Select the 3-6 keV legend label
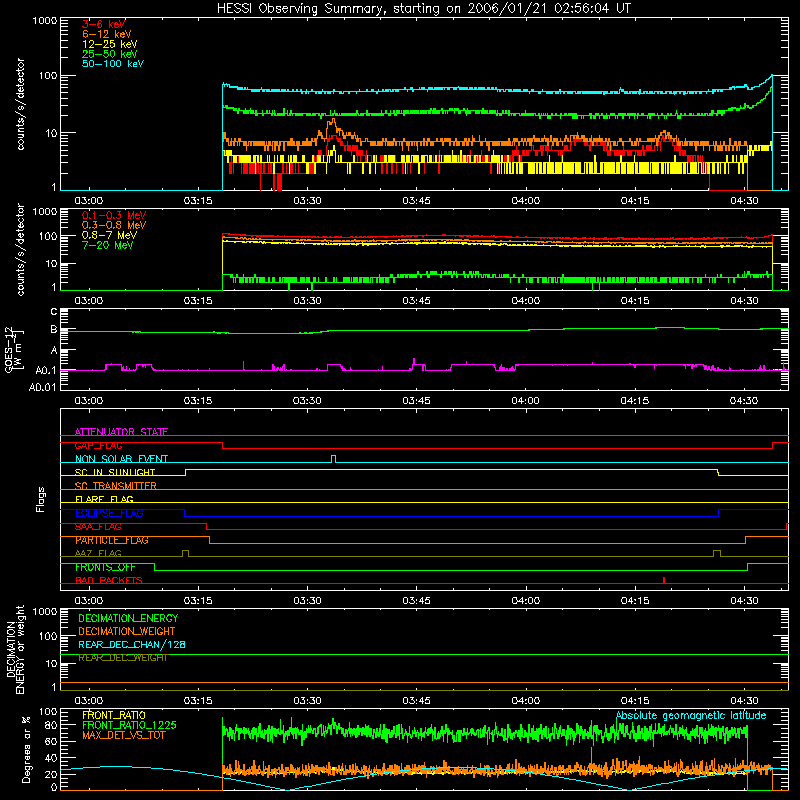This screenshot has height=800, width=800. click(x=104, y=24)
